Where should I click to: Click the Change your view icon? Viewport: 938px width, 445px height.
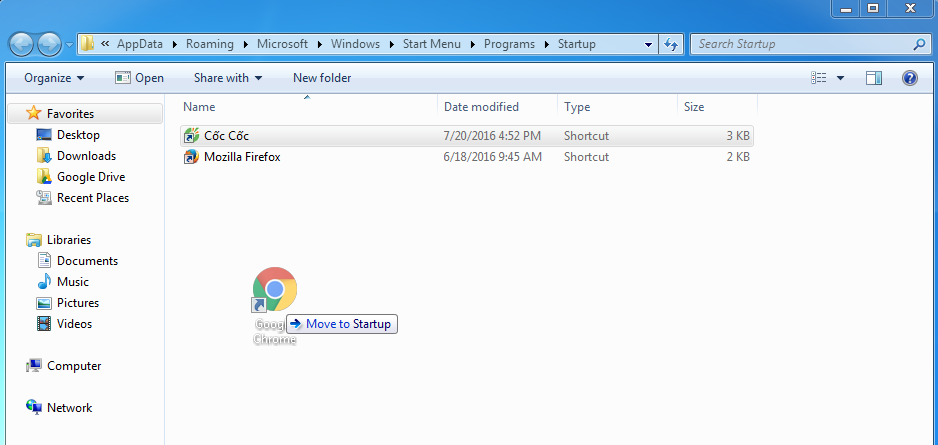820,78
